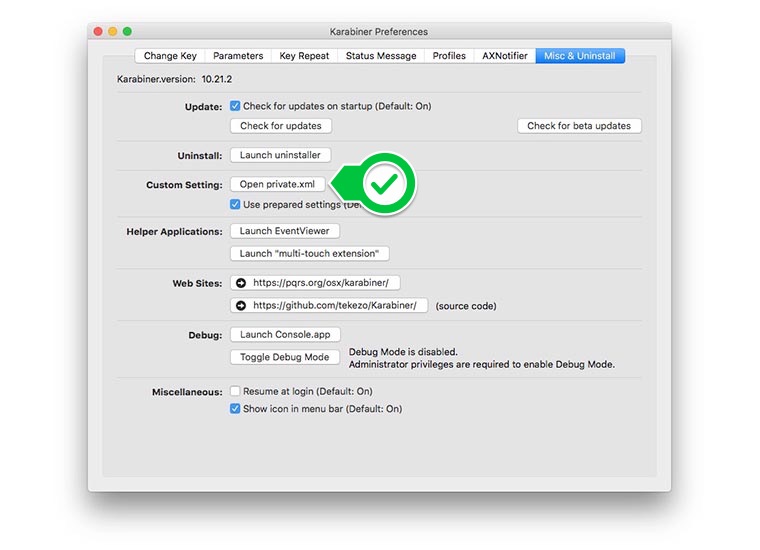This screenshot has height=550, width=760.
Task: Open the Profiles tab
Action: coord(449,56)
